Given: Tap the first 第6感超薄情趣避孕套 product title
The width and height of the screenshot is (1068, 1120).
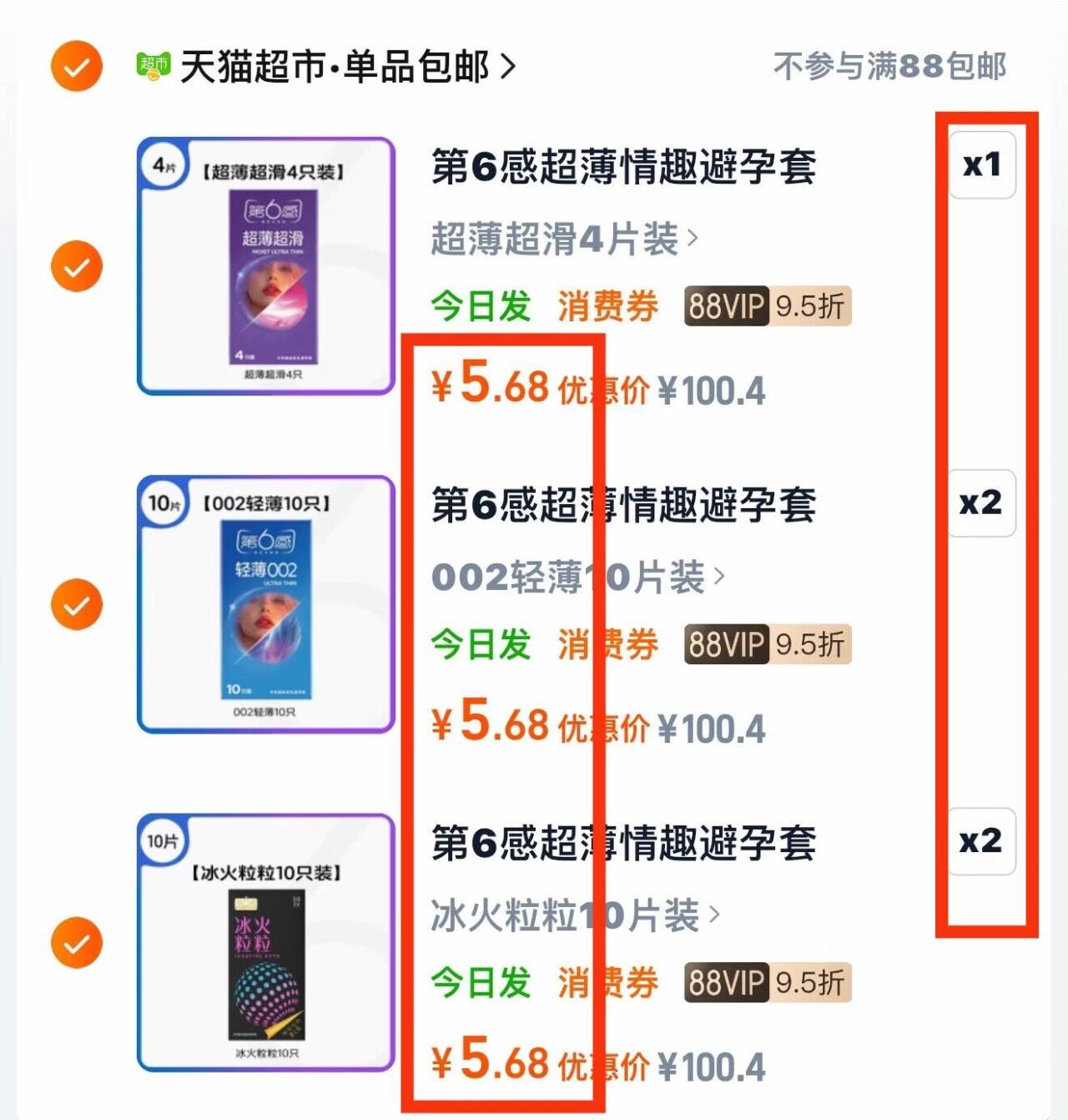Looking at the screenshot, I should coord(623,166).
